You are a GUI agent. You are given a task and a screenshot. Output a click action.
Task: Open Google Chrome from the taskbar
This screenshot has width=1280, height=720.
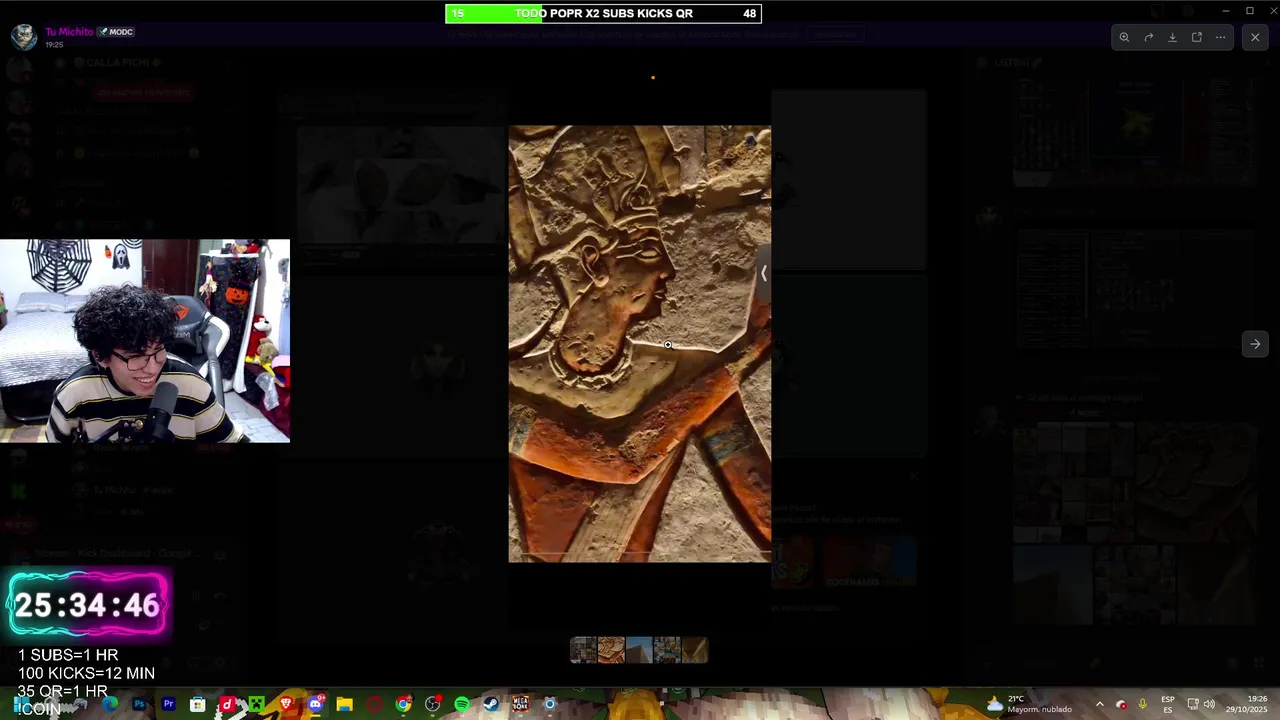403,705
